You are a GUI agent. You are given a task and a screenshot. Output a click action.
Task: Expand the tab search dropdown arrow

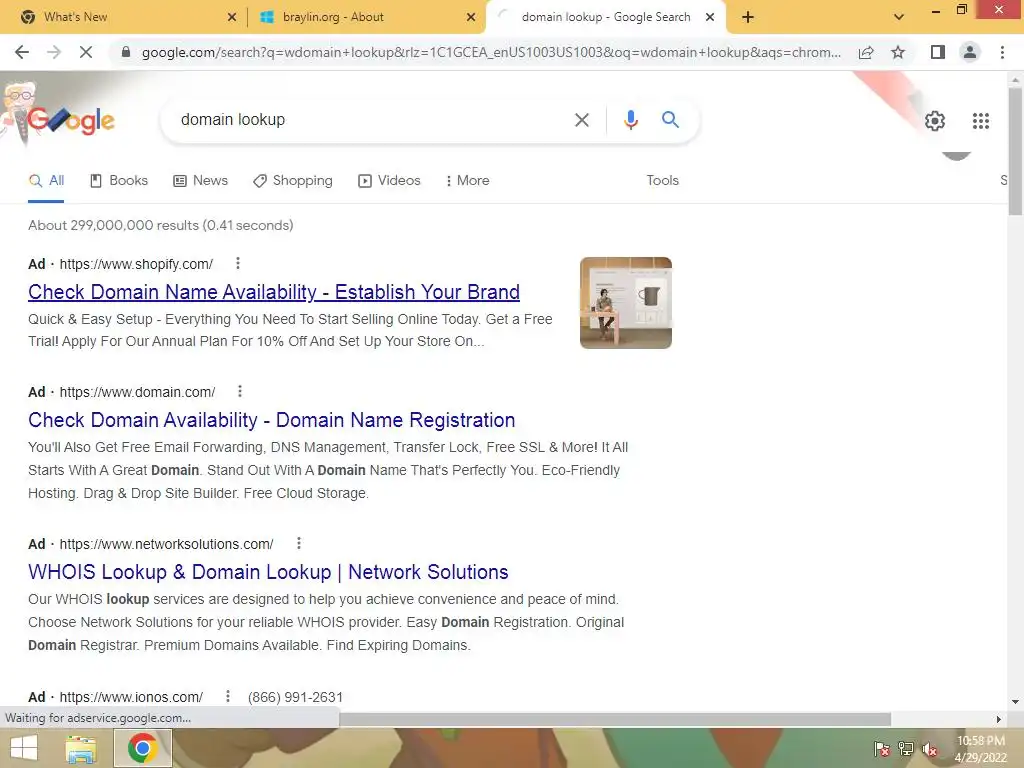[899, 17]
